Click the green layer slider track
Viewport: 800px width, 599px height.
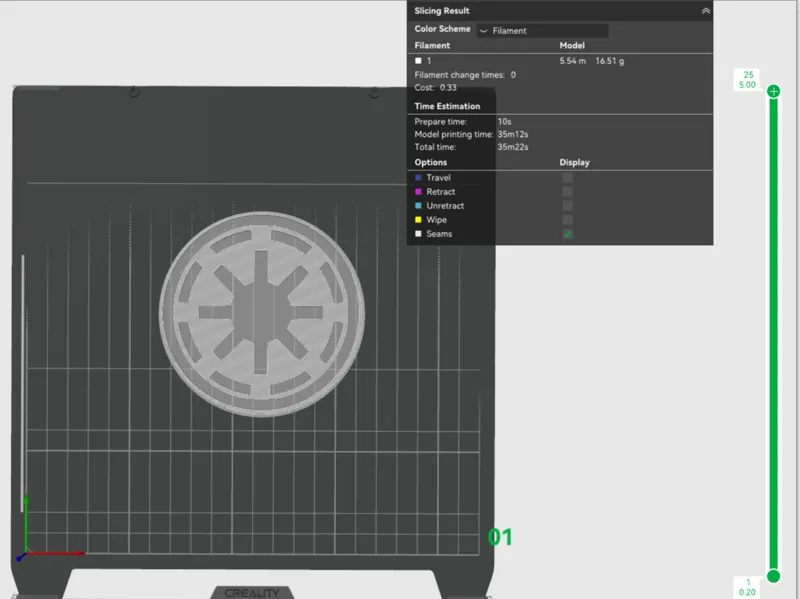[x=773, y=332]
